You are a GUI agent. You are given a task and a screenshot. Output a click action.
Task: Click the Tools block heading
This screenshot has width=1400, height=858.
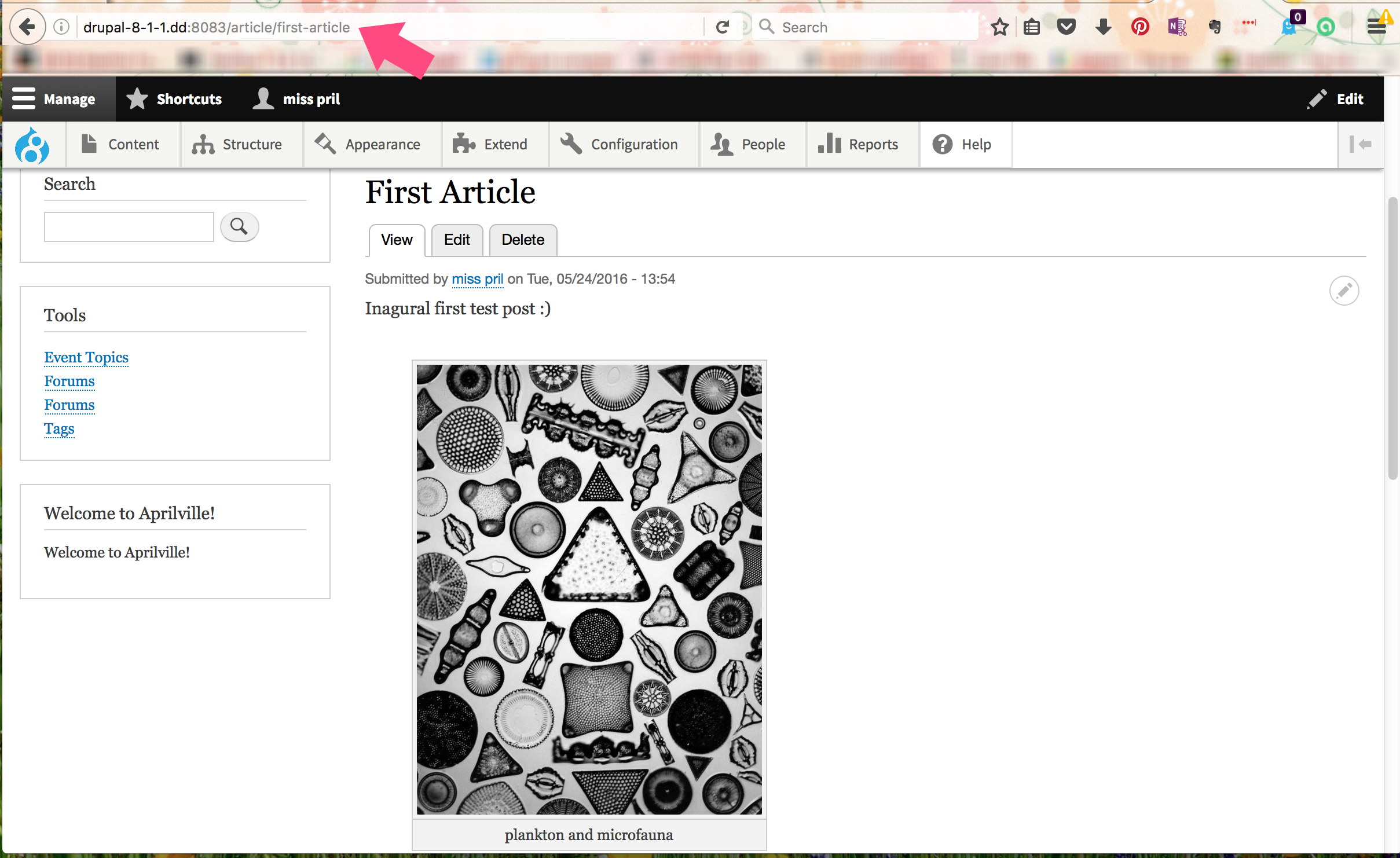click(65, 316)
